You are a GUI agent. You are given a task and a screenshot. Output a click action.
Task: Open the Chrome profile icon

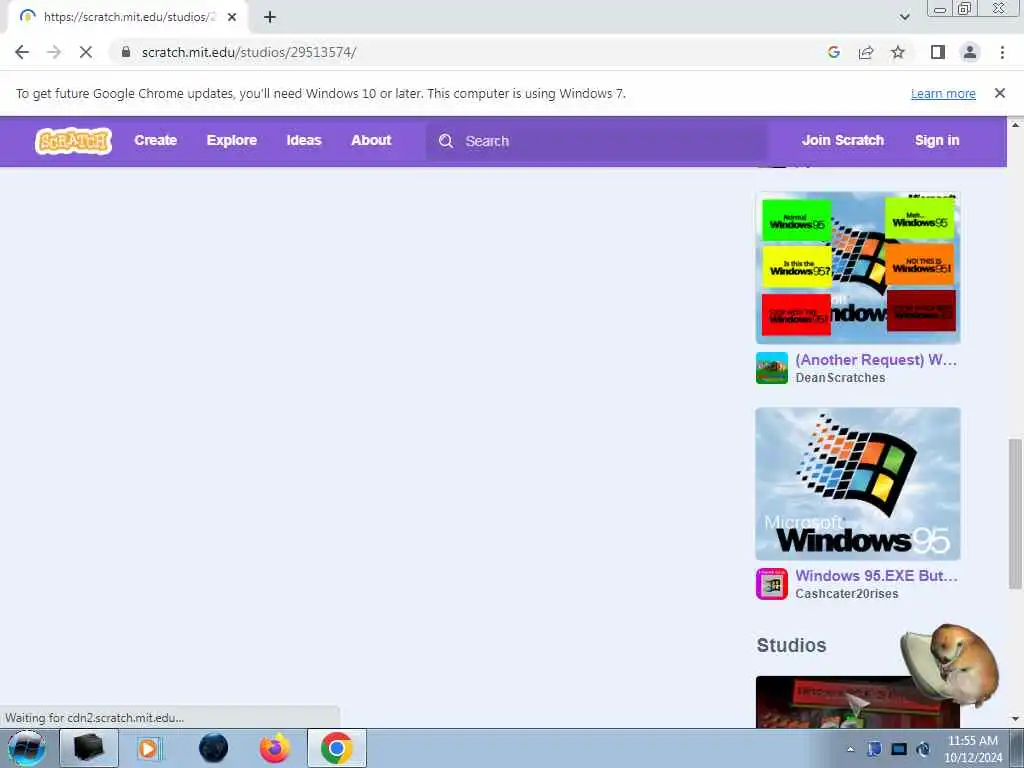[x=970, y=52]
